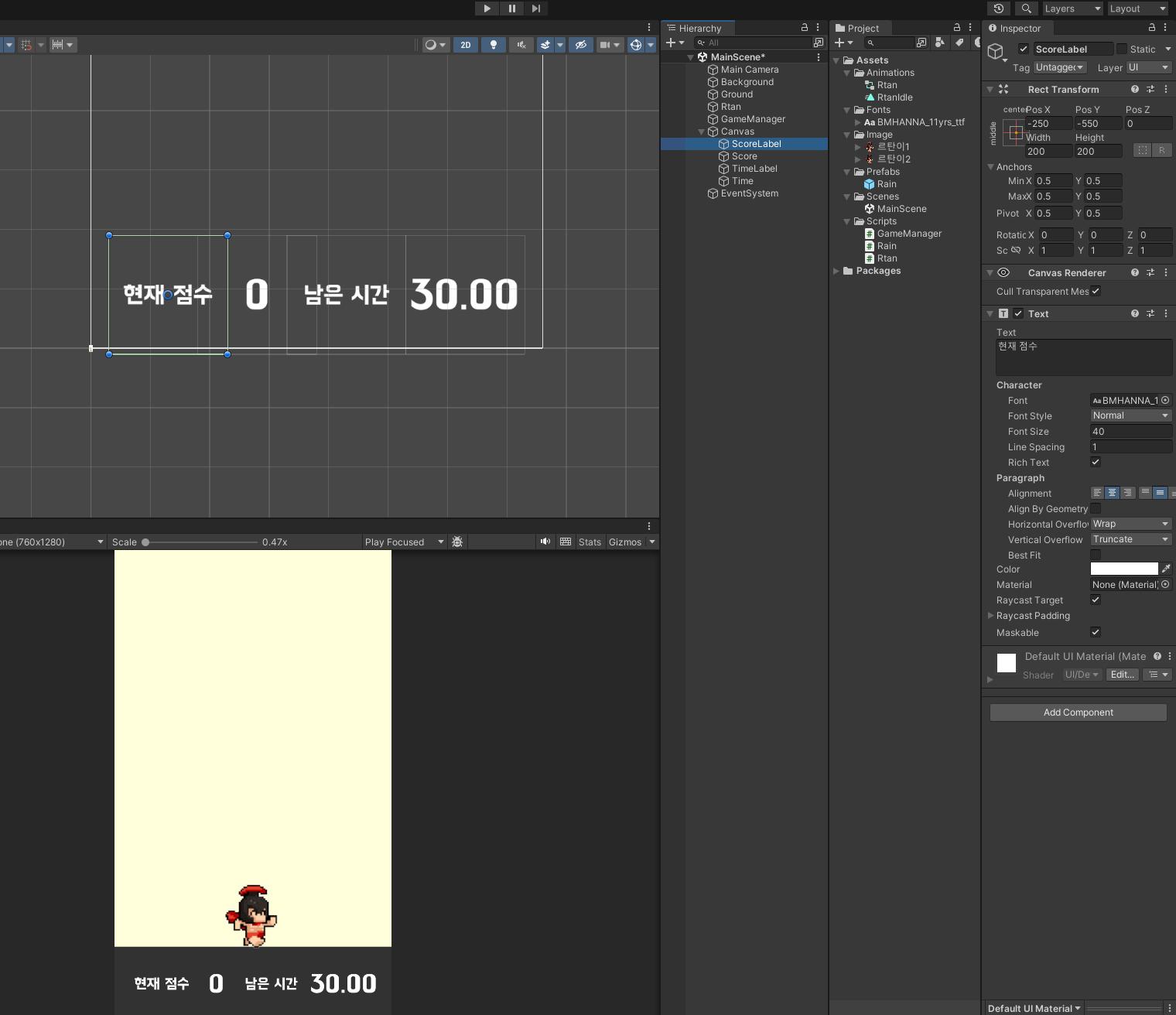Open the Layers dropdown

tap(1072, 9)
